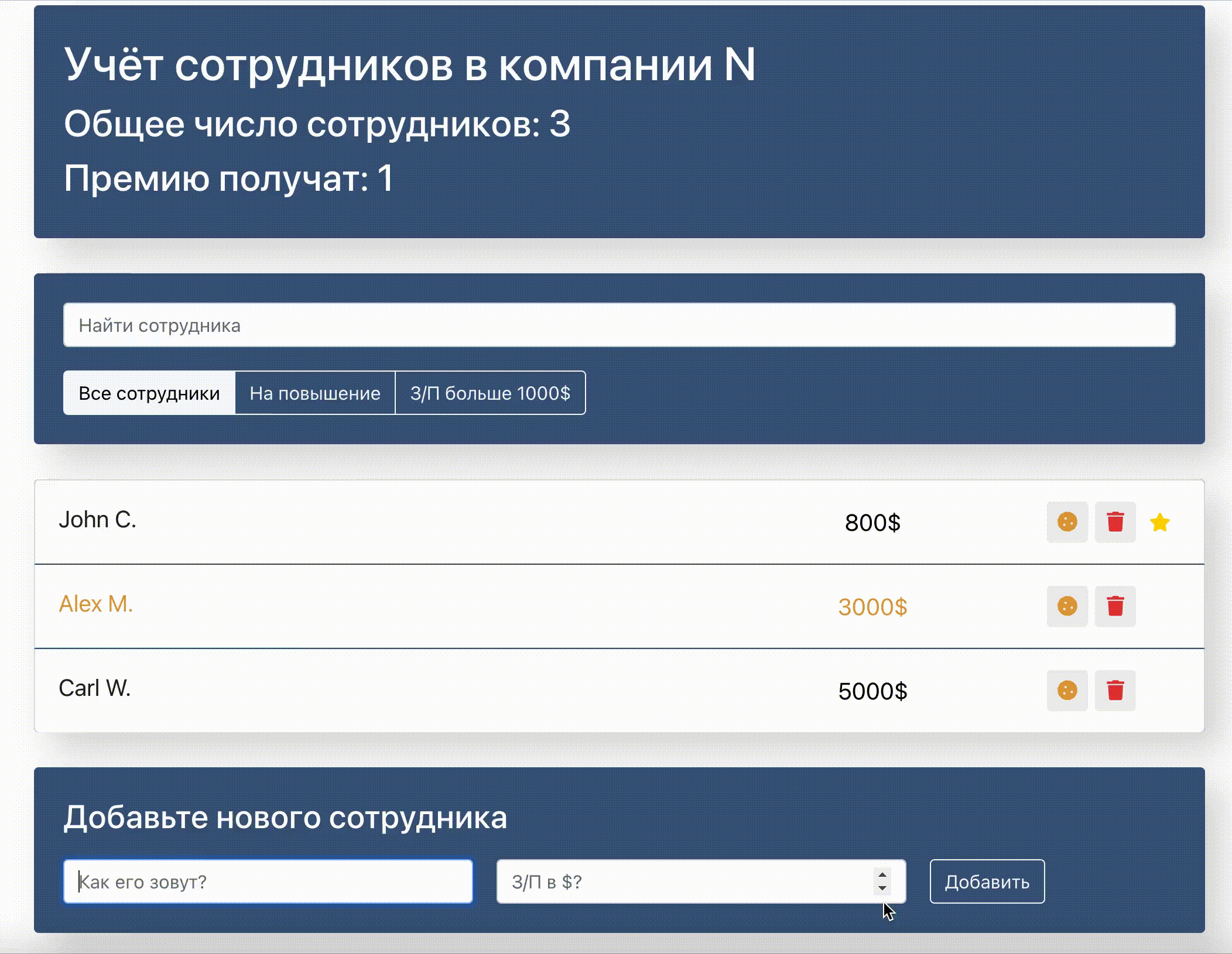The width and height of the screenshot is (1232, 954).
Task: Click the bonus star next to John C.
Action: click(x=1160, y=523)
